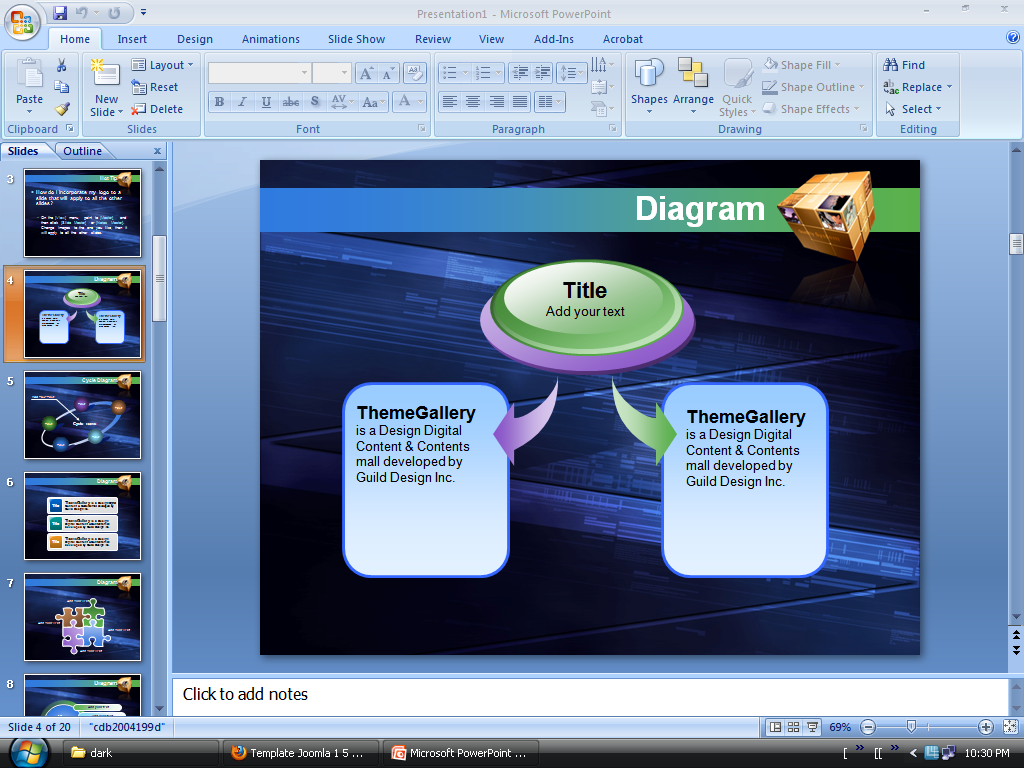The image size is (1024, 768).
Task: Click Shrink Font icon
Action: 388,73
